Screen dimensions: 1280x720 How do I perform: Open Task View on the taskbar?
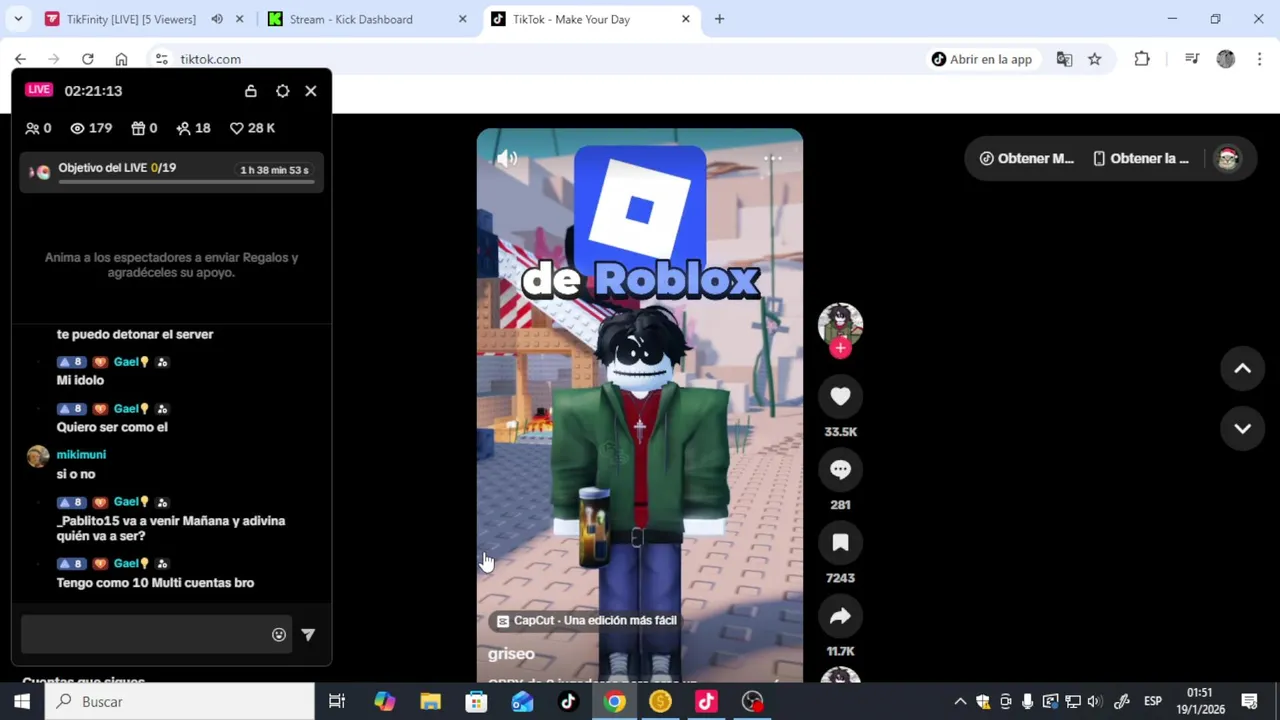click(x=337, y=701)
